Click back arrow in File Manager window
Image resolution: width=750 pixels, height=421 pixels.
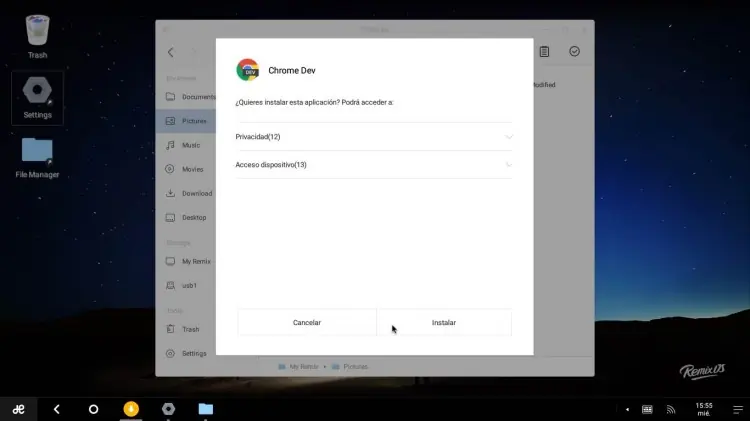point(171,52)
